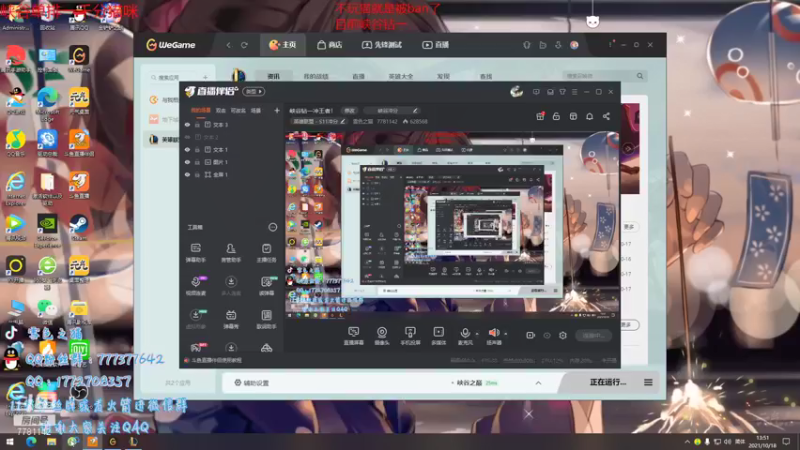800x450 pixels.
Task: Click the status message at the streaming app's bottom-left
Action: (213, 360)
